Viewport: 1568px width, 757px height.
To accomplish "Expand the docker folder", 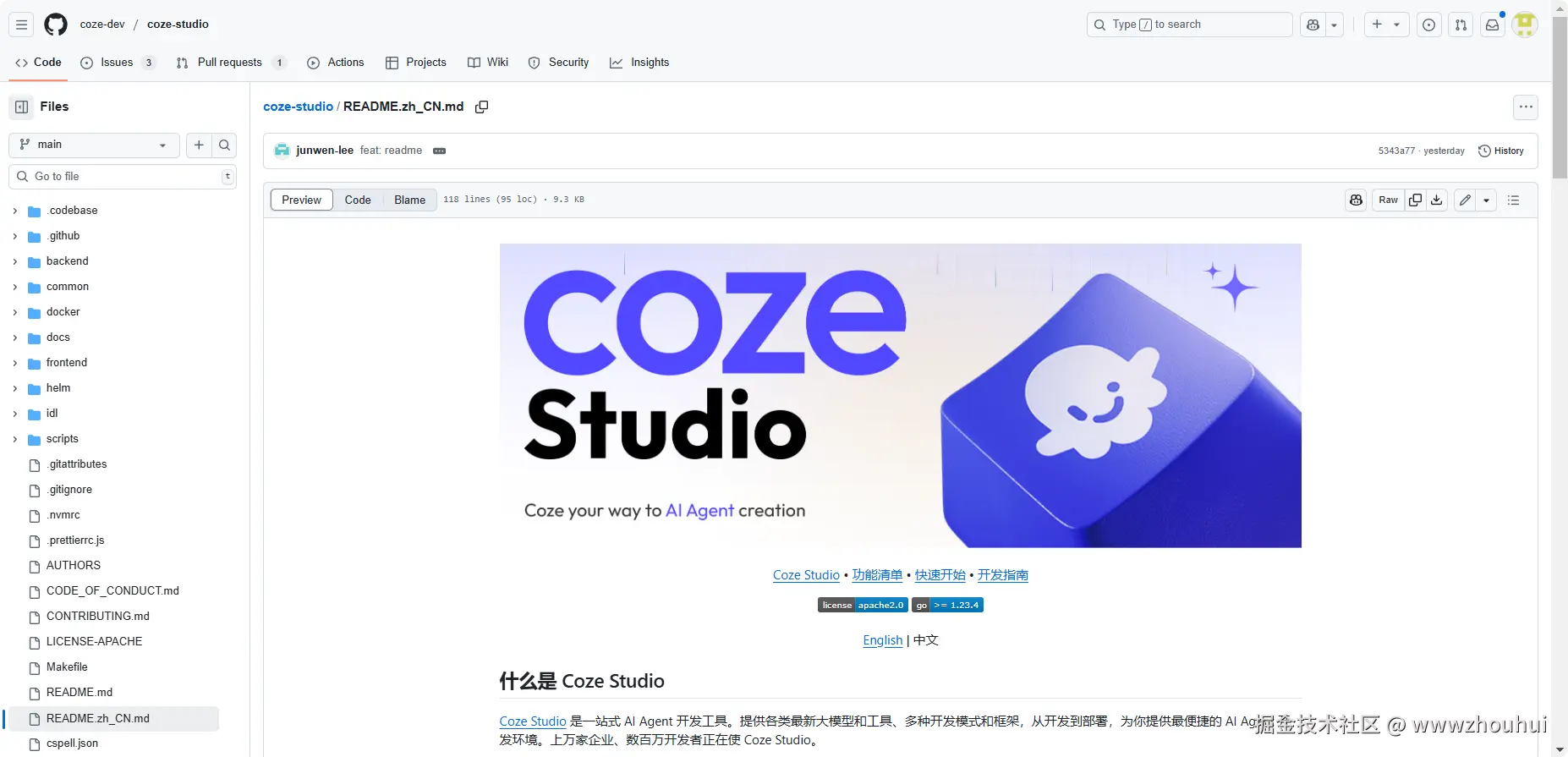I will [x=15, y=312].
